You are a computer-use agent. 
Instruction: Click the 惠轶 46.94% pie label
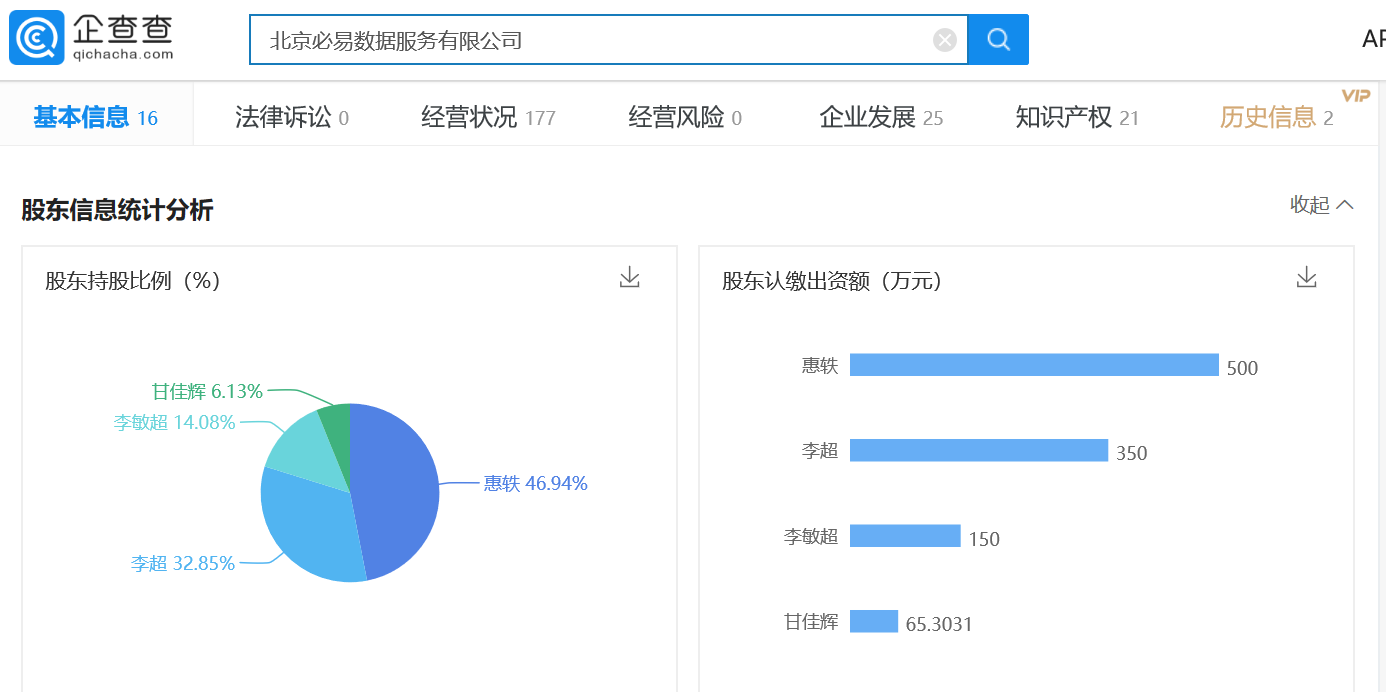click(535, 484)
